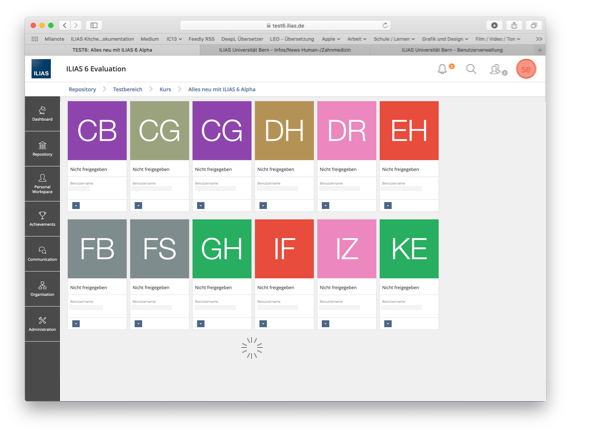Click the Organisation sidebar icon

[42, 288]
